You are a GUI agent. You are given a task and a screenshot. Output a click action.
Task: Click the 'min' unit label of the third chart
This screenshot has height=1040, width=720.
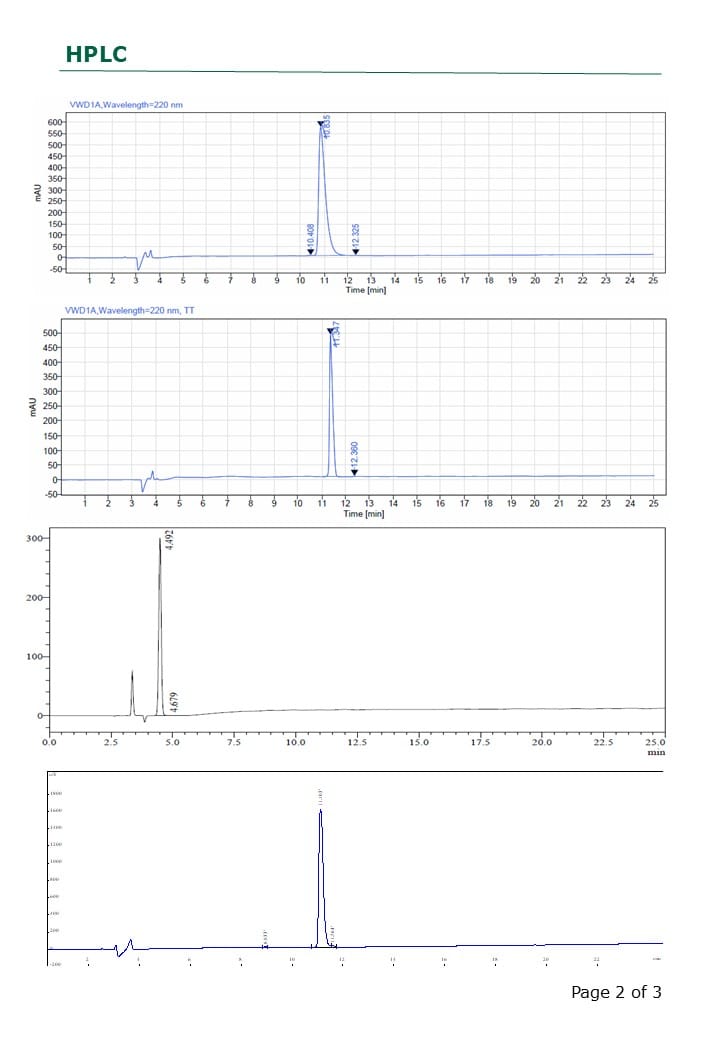pyautogui.click(x=656, y=752)
